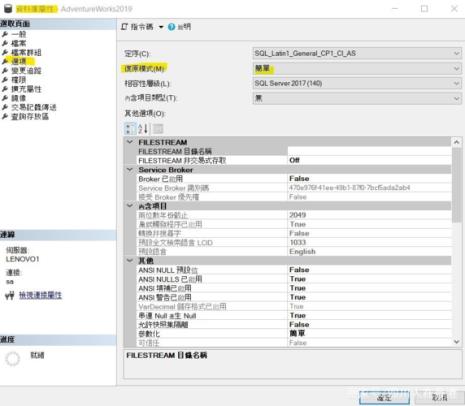The height and width of the screenshot is (406, 465).
Task: Click the scroll down arrow of property grid
Action: click(456, 342)
